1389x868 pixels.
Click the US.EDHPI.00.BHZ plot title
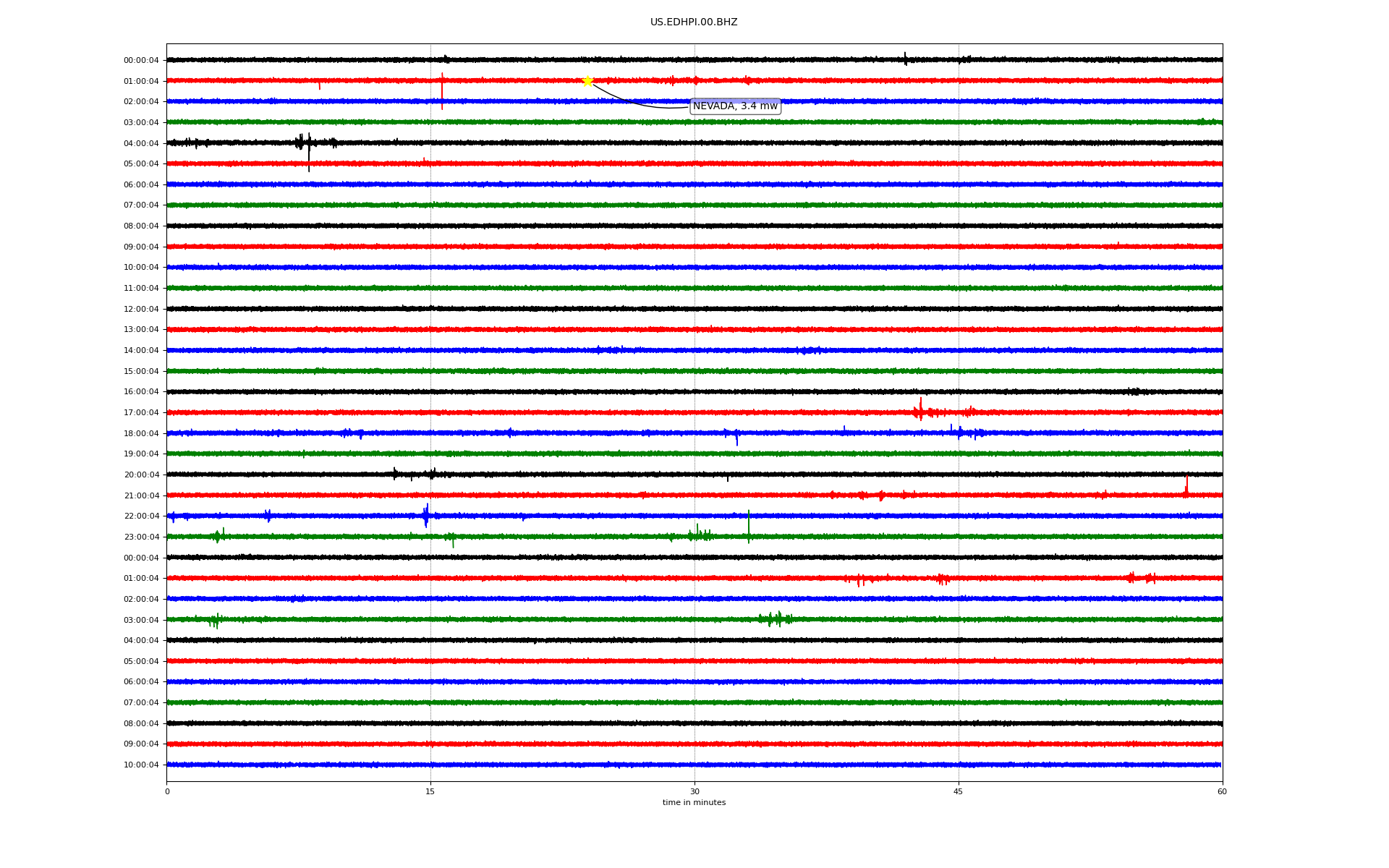pyautogui.click(x=693, y=22)
